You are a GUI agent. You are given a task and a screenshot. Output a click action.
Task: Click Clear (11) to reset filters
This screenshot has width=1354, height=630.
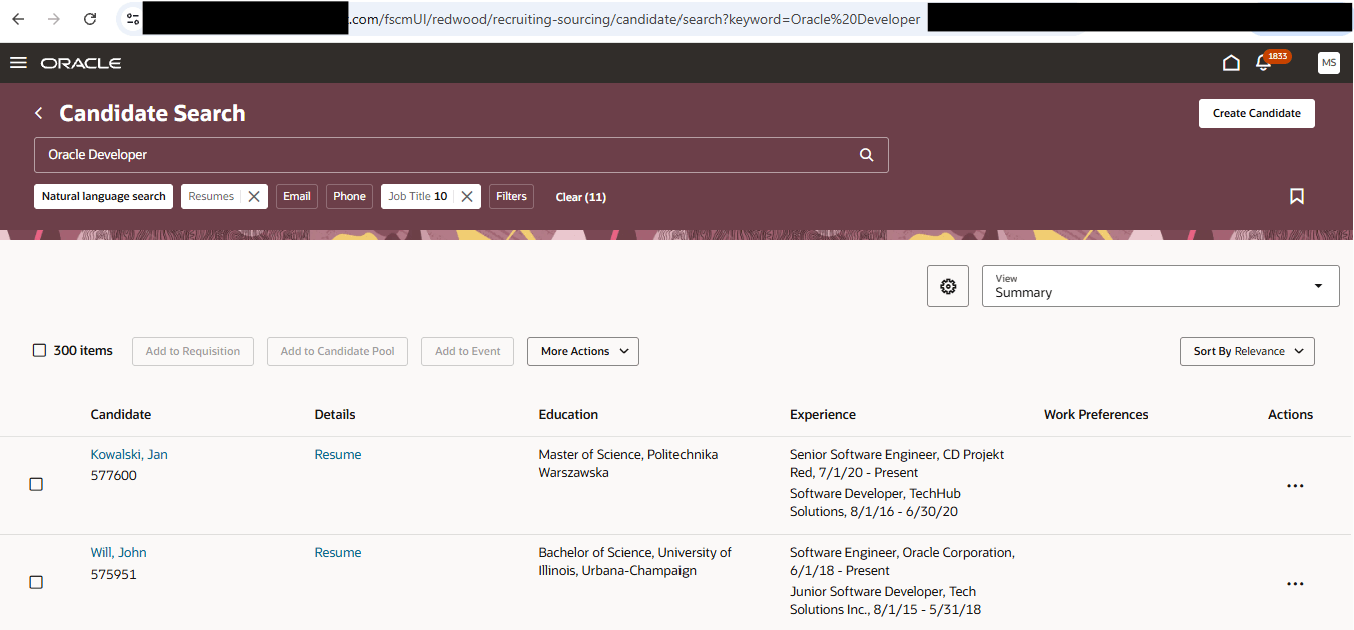(581, 197)
